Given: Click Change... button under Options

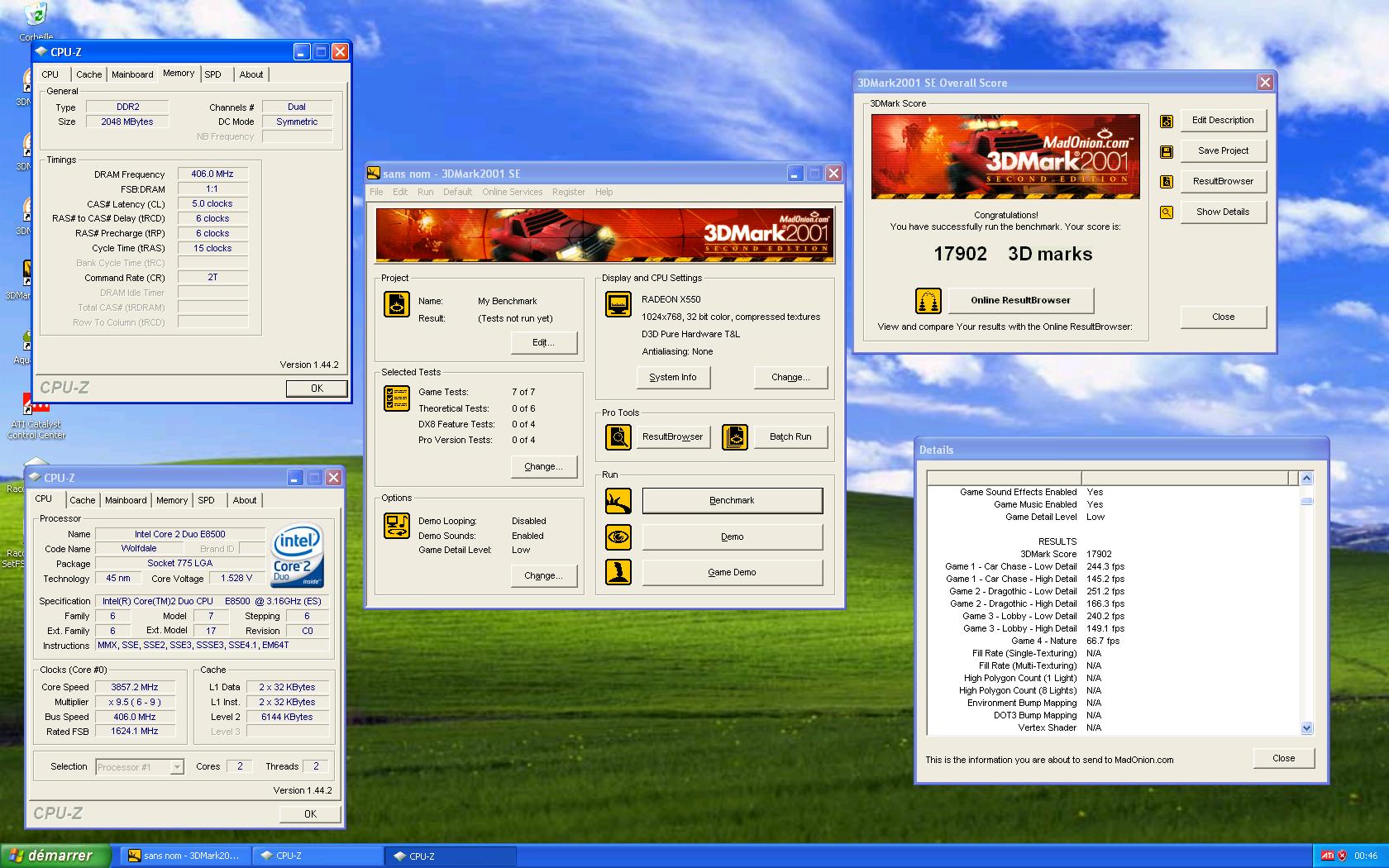Looking at the screenshot, I should [x=544, y=575].
